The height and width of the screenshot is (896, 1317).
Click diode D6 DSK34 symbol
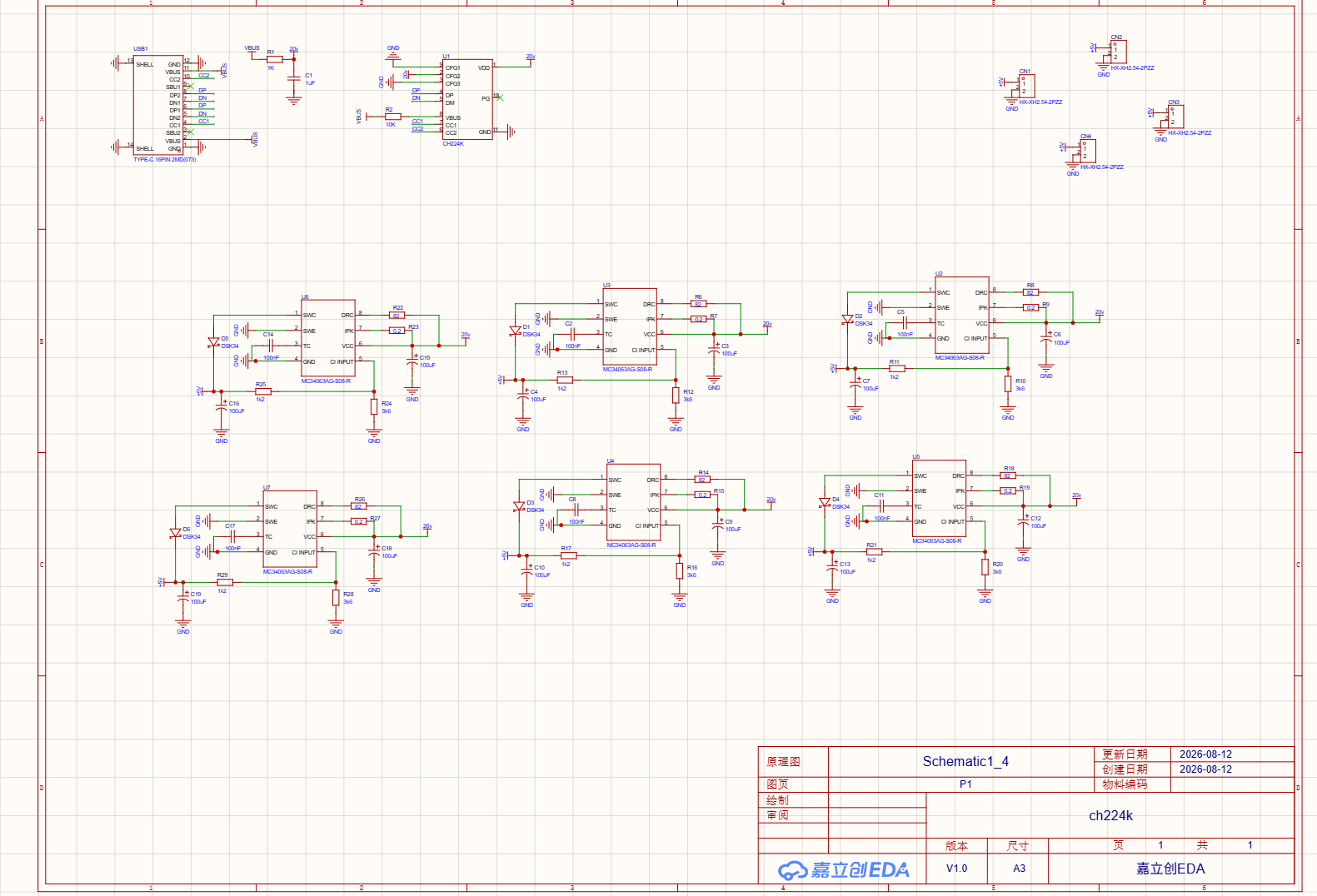pyautogui.click(x=175, y=533)
